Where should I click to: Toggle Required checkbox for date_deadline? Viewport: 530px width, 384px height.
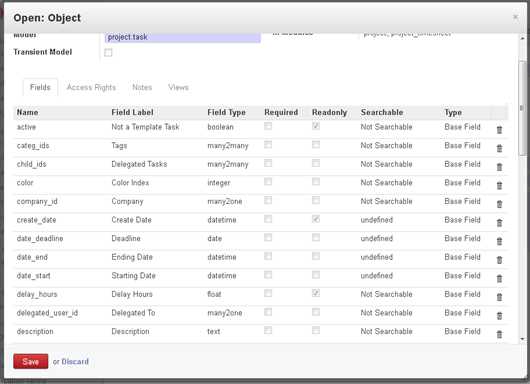(268, 238)
